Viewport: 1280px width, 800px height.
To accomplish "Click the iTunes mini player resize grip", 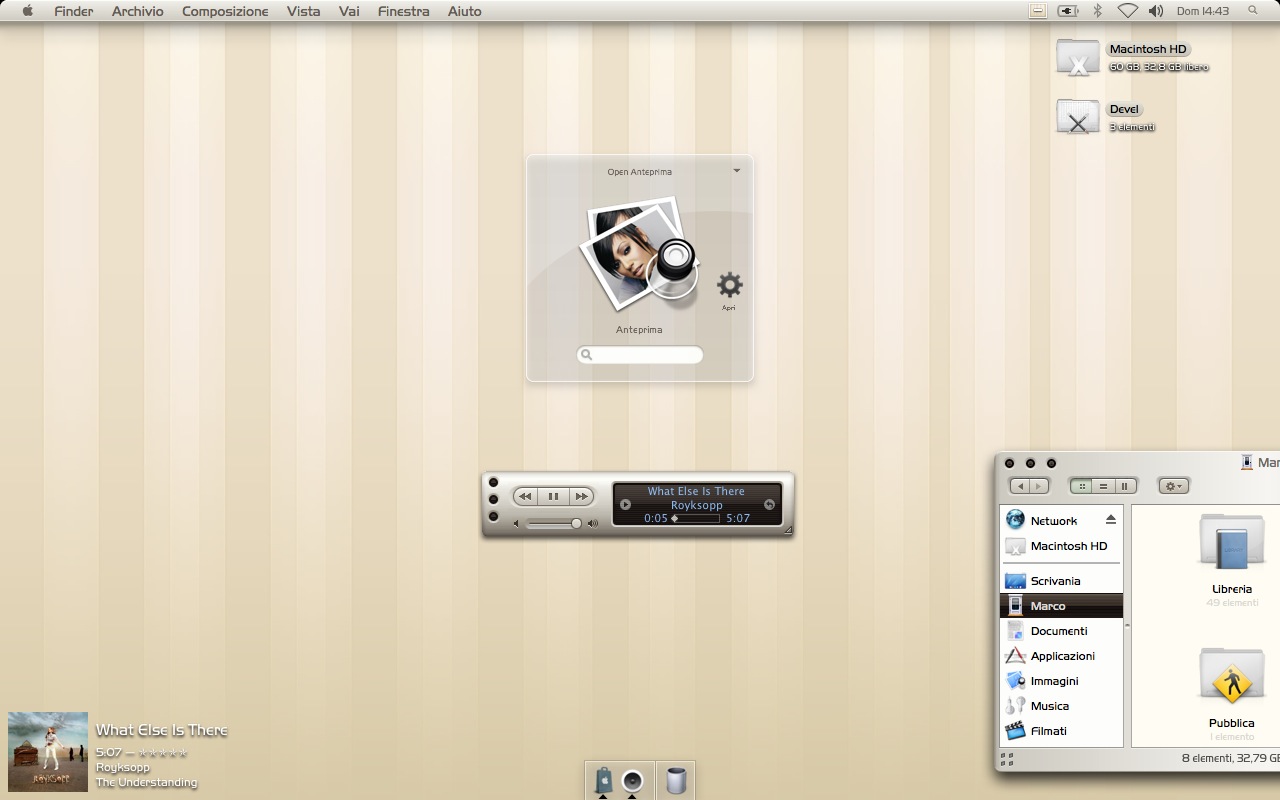I will click(788, 530).
